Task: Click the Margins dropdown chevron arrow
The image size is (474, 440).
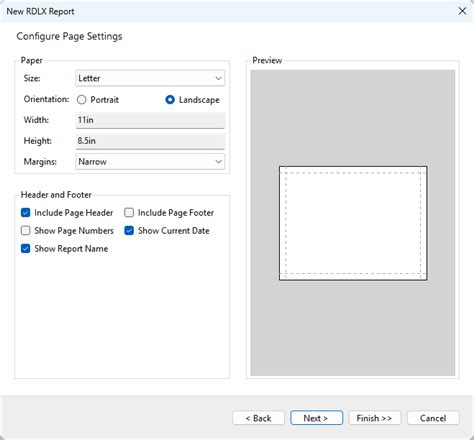Action: pos(218,162)
